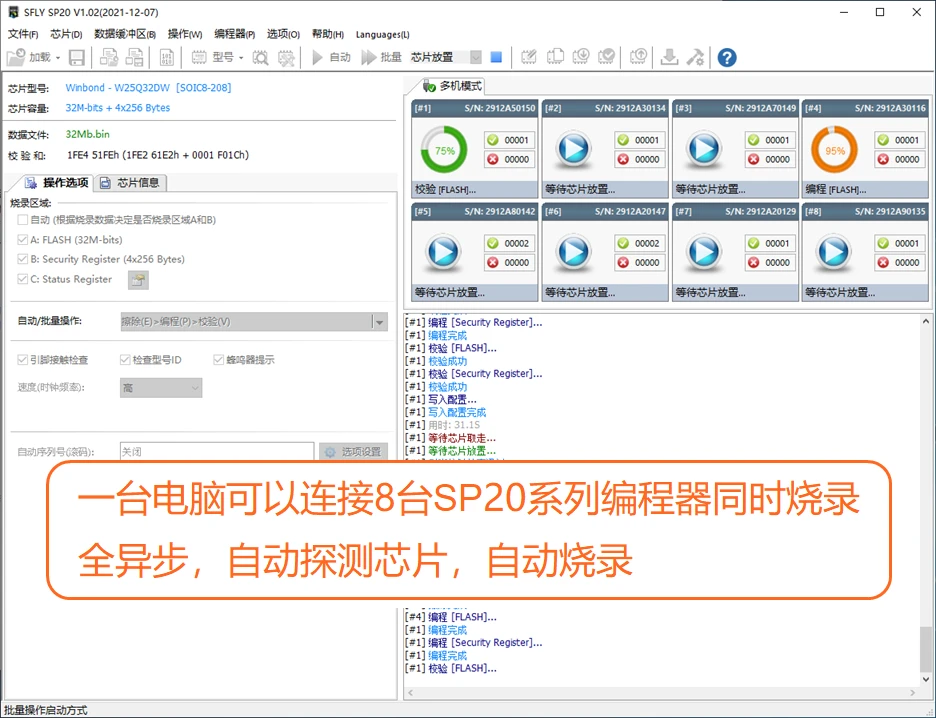Screen dimensions: 936x718
Task: Toggle the A: FLASH (32M-bits) checkbox
Action: tap(22, 239)
